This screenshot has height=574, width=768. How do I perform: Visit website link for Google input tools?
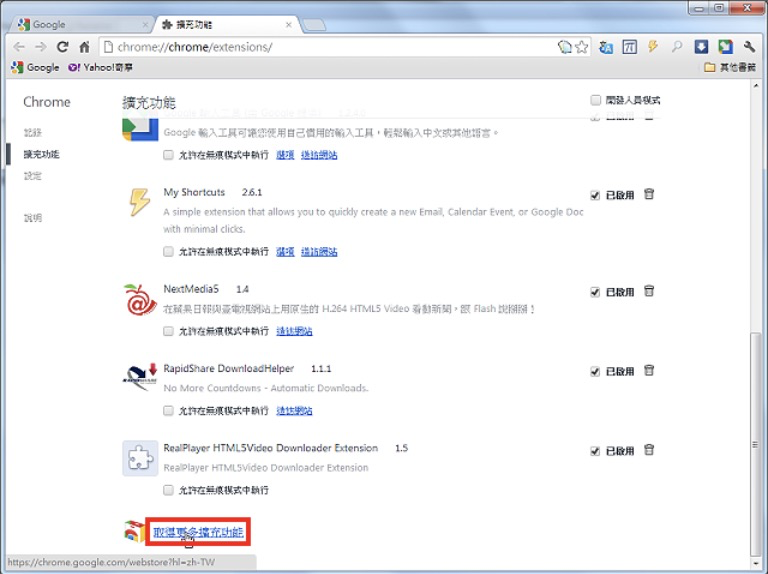click(x=319, y=155)
